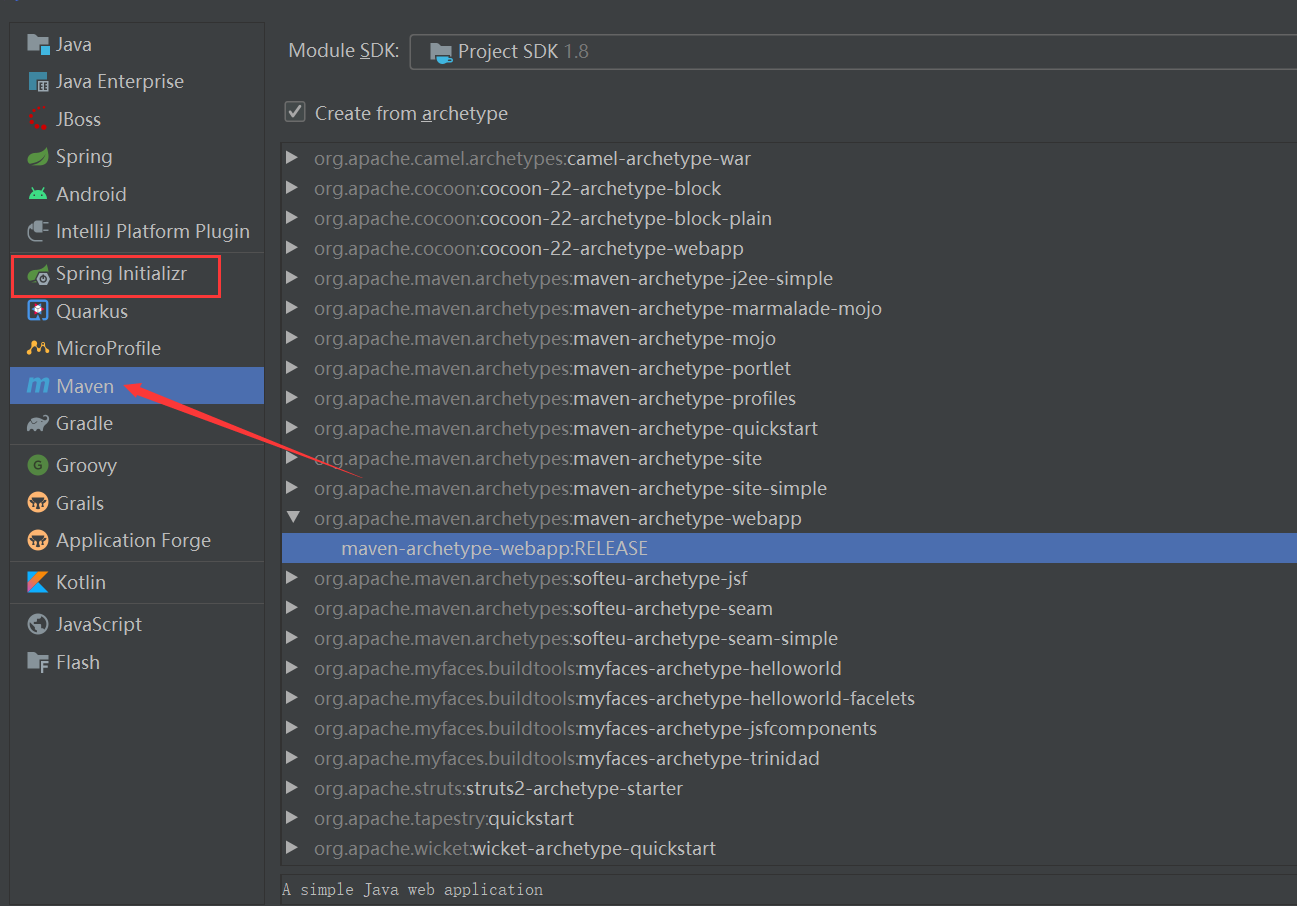Image resolution: width=1297 pixels, height=906 pixels.
Task: Click the JavaScript globe icon
Action: click(x=38, y=625)
